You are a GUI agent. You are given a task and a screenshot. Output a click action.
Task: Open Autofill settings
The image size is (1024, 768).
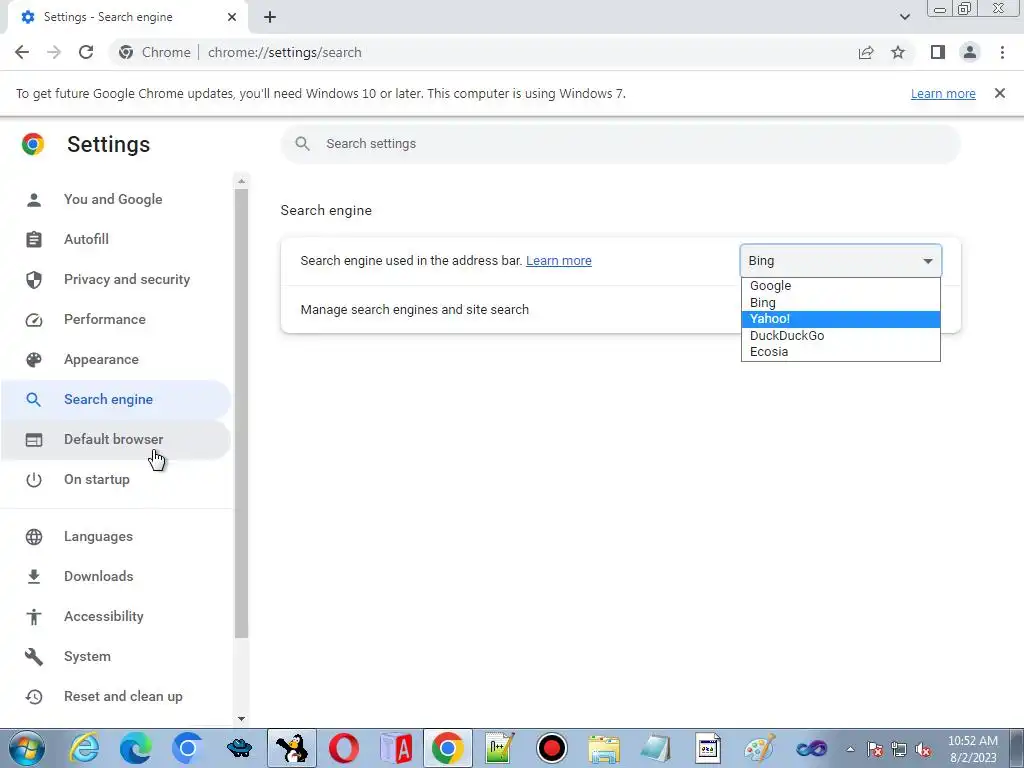[116, 239]
